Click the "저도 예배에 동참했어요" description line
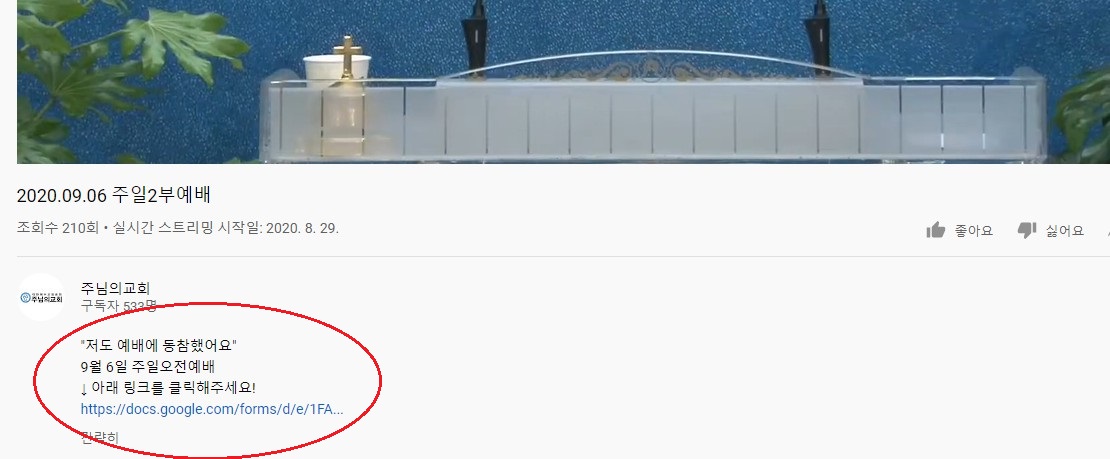 (159, 346)
